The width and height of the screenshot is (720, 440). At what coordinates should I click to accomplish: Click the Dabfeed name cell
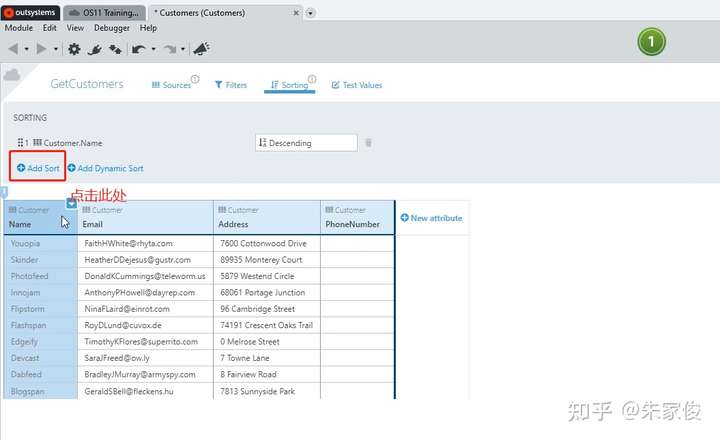tap(41, 374)
